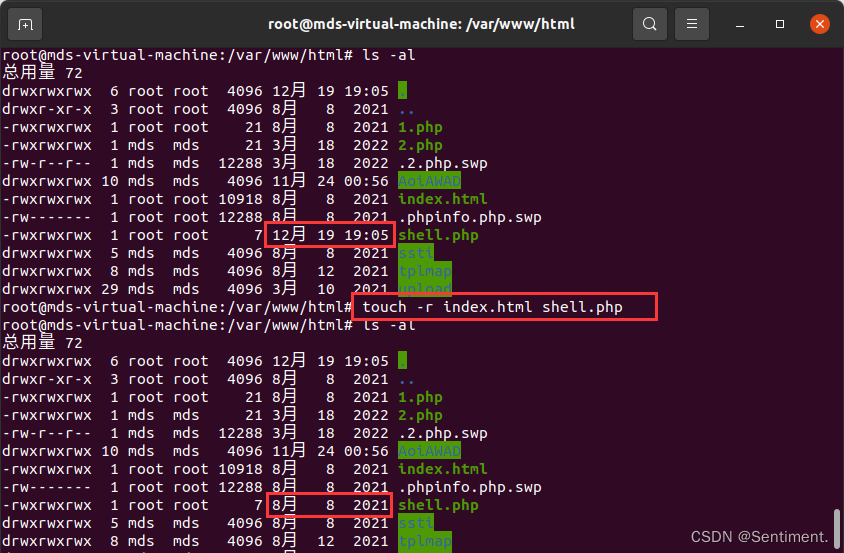Click .2.php.swp in the lower listing
This screenshot has height=553, width=844.
[443, 433]
